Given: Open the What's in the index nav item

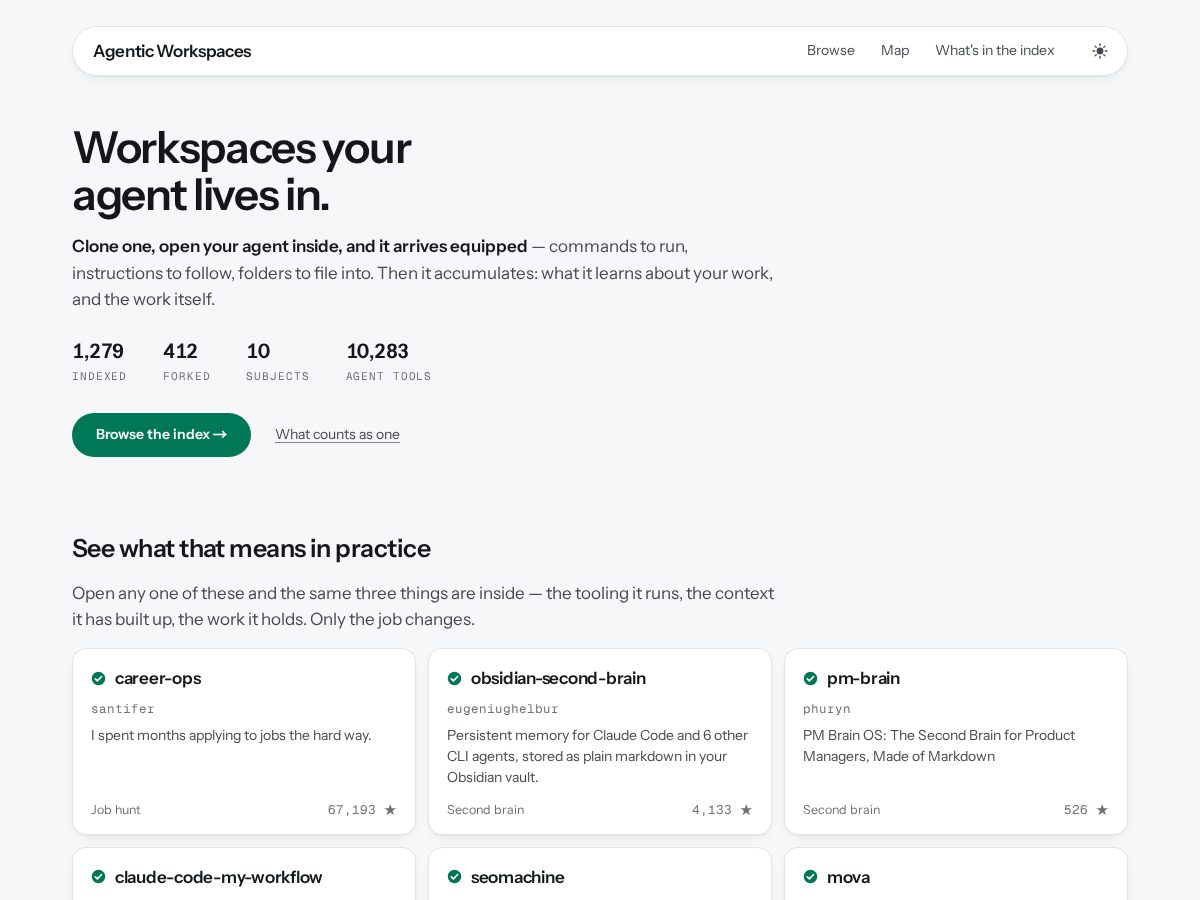Looking at the screenshot, I should 995,51.
